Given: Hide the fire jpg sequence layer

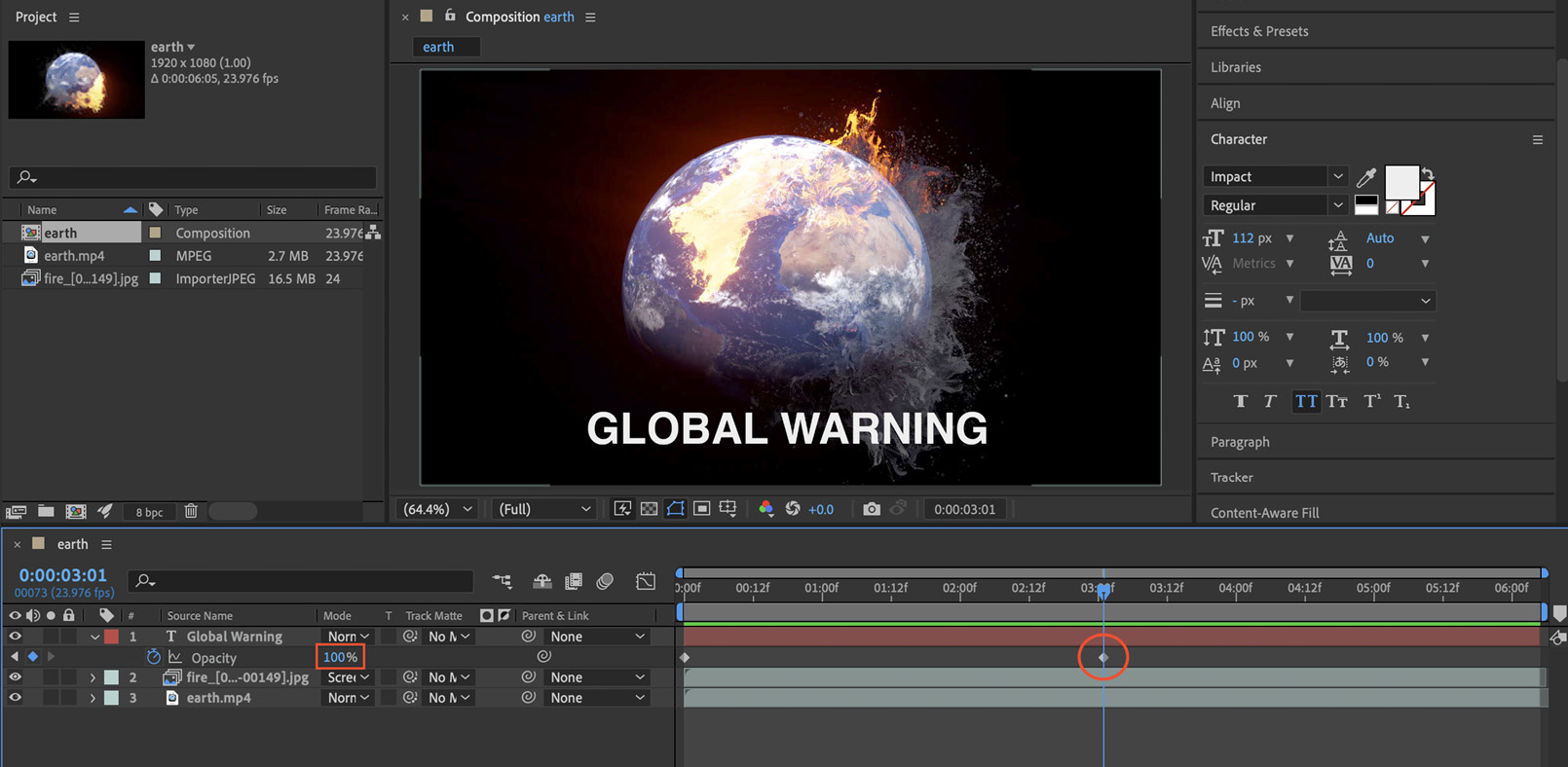Looking at the screenshot, I should 15,677.
